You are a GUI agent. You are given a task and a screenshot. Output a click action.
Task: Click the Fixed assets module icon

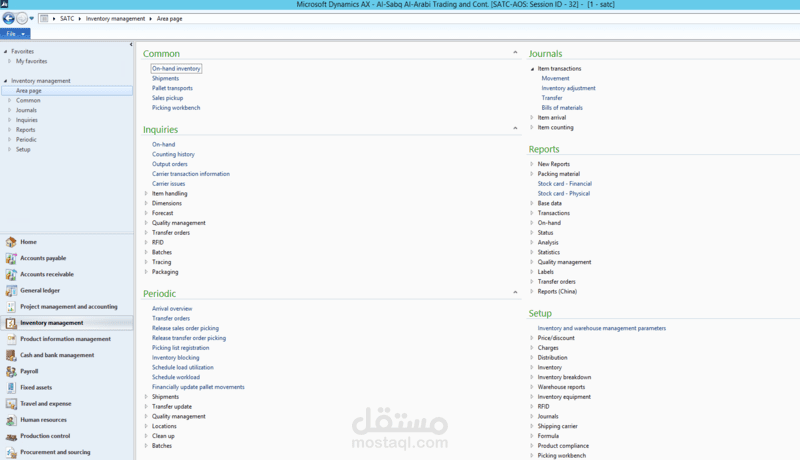11,388
